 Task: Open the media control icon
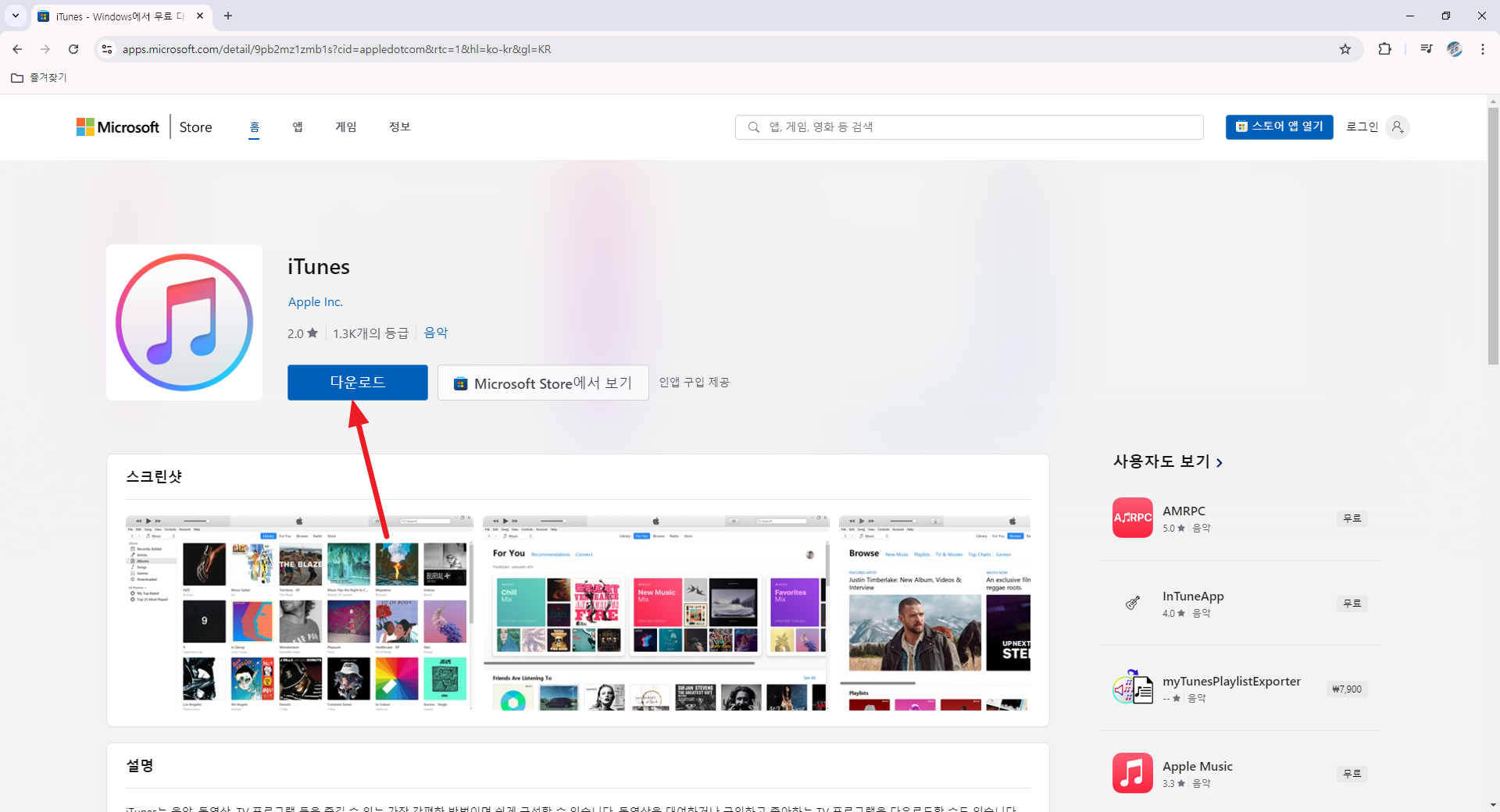pyautogui.click(x=1427, y=49)
